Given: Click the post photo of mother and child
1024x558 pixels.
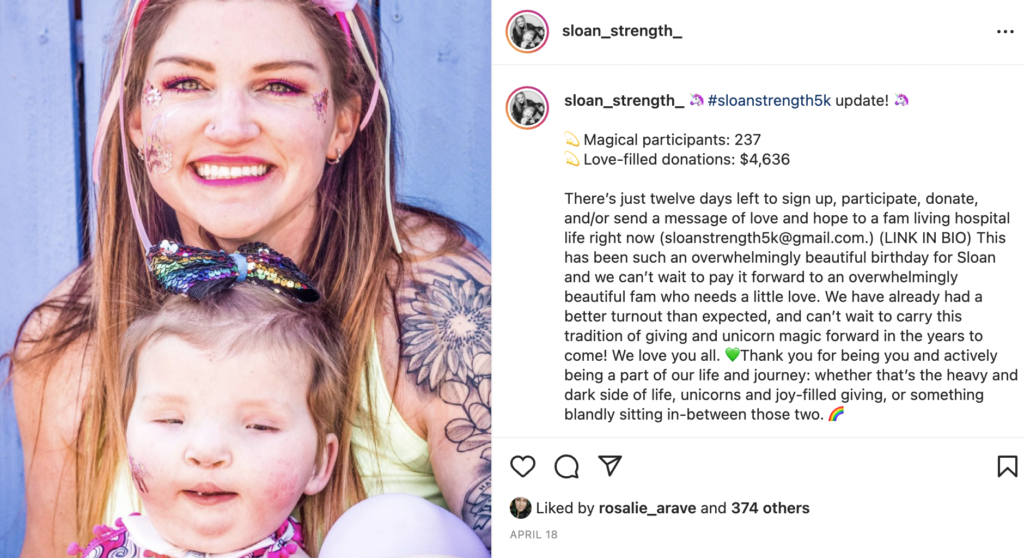Looking at the screenshot, I should click(x=246, y=279).
